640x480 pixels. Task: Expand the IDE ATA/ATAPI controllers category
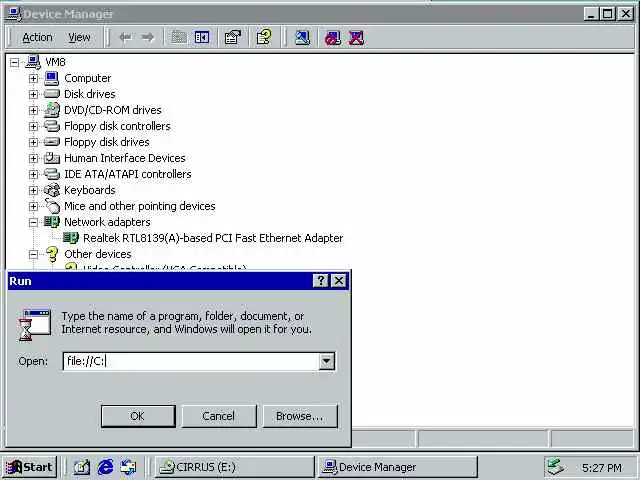(x=33, y=174)
